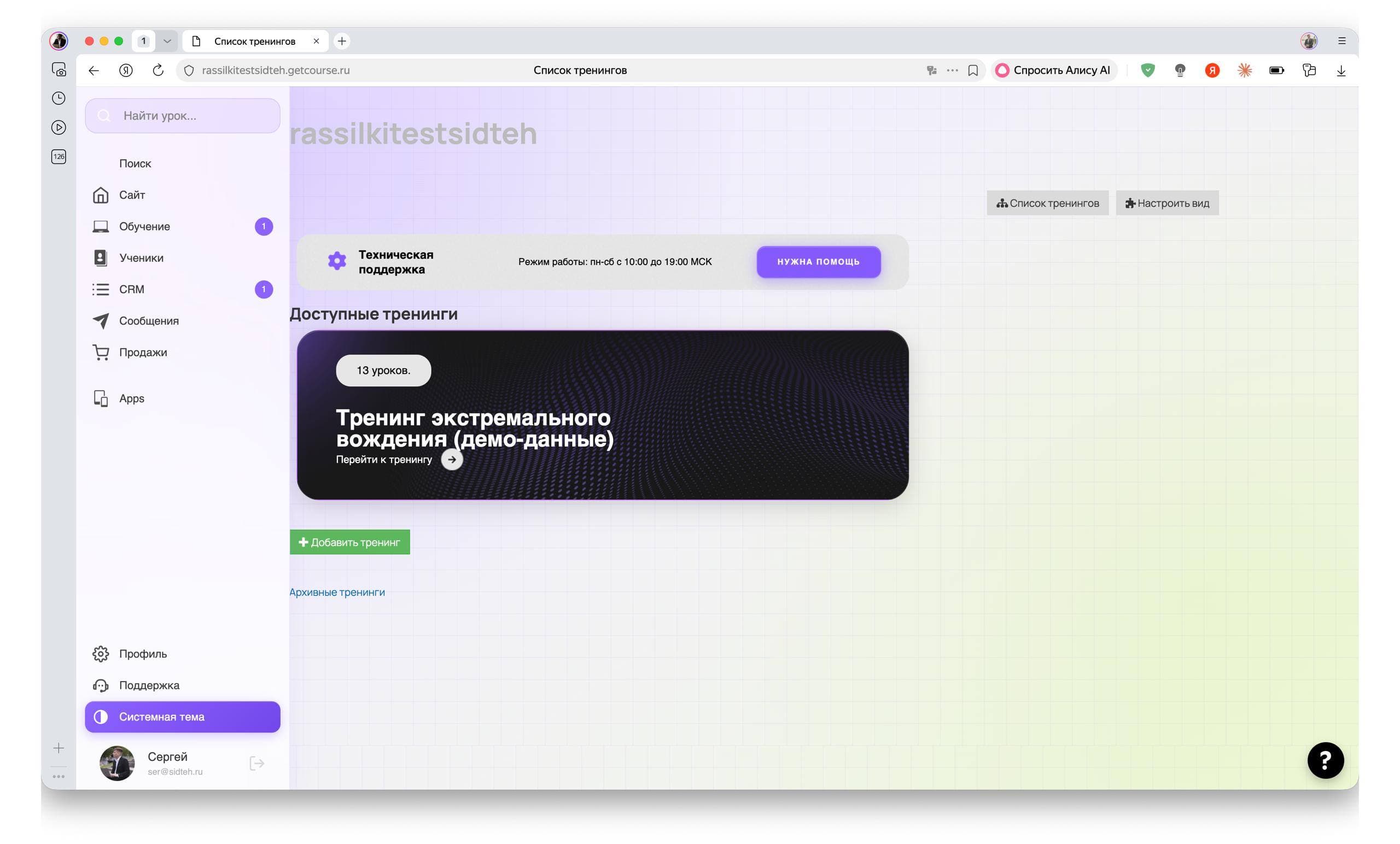Click the logout icon next to Сергей
This screenshot has width=1400, height=844.
[x=257, y=763]
